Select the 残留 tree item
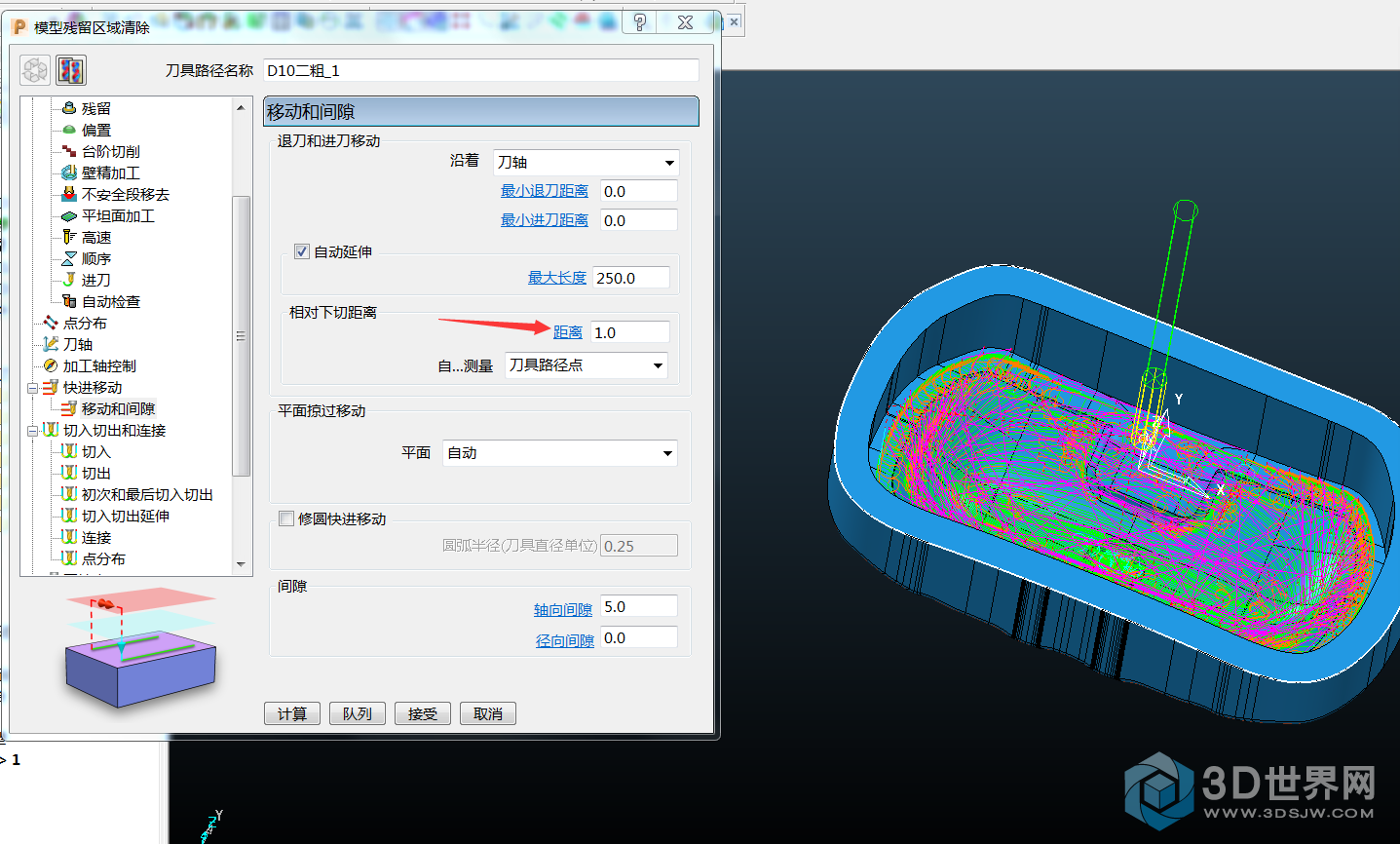The height and width of the screenshot is (844, 1400). coord(95,108)
